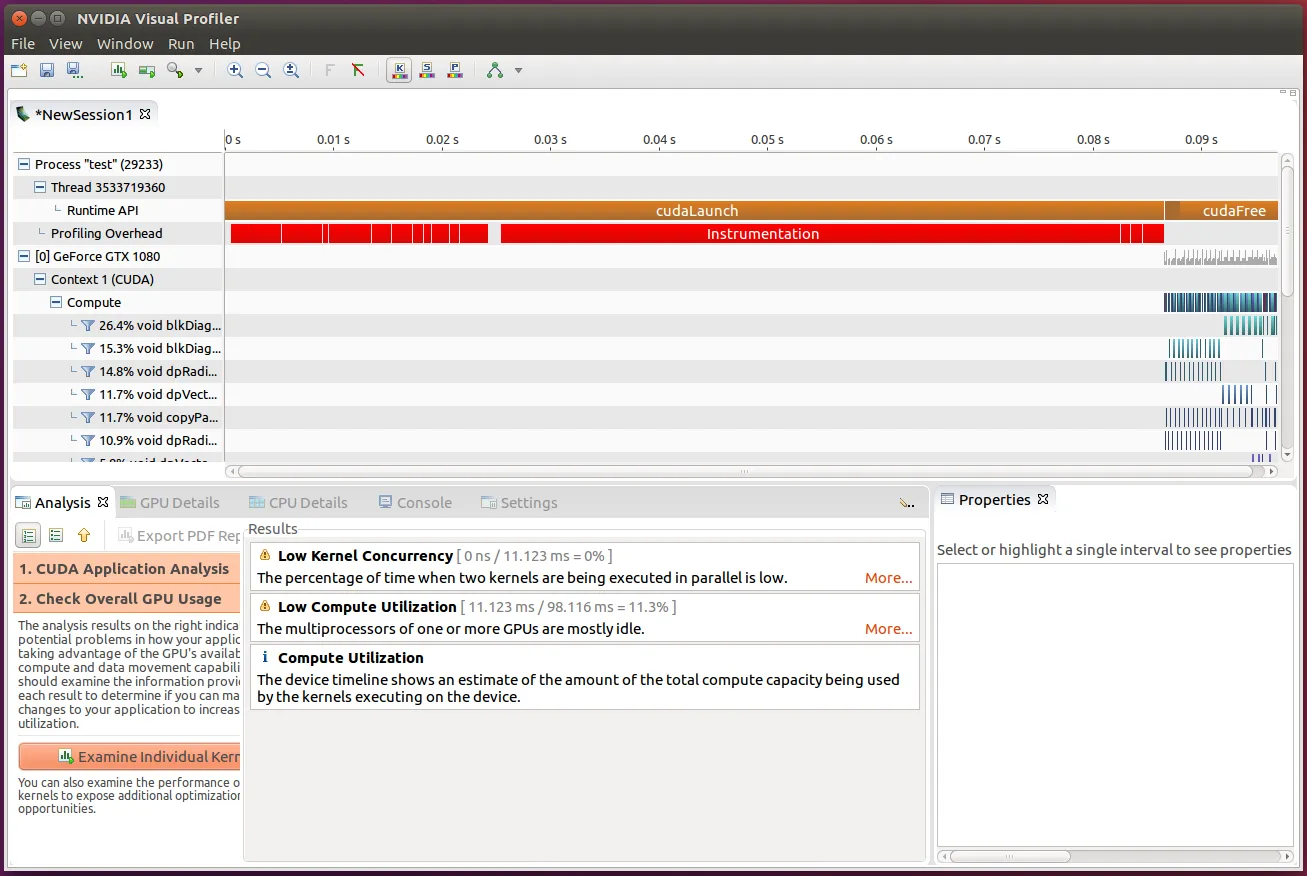
Task: Click the grayed-out F focus icon
Action: tap(330, 70)
